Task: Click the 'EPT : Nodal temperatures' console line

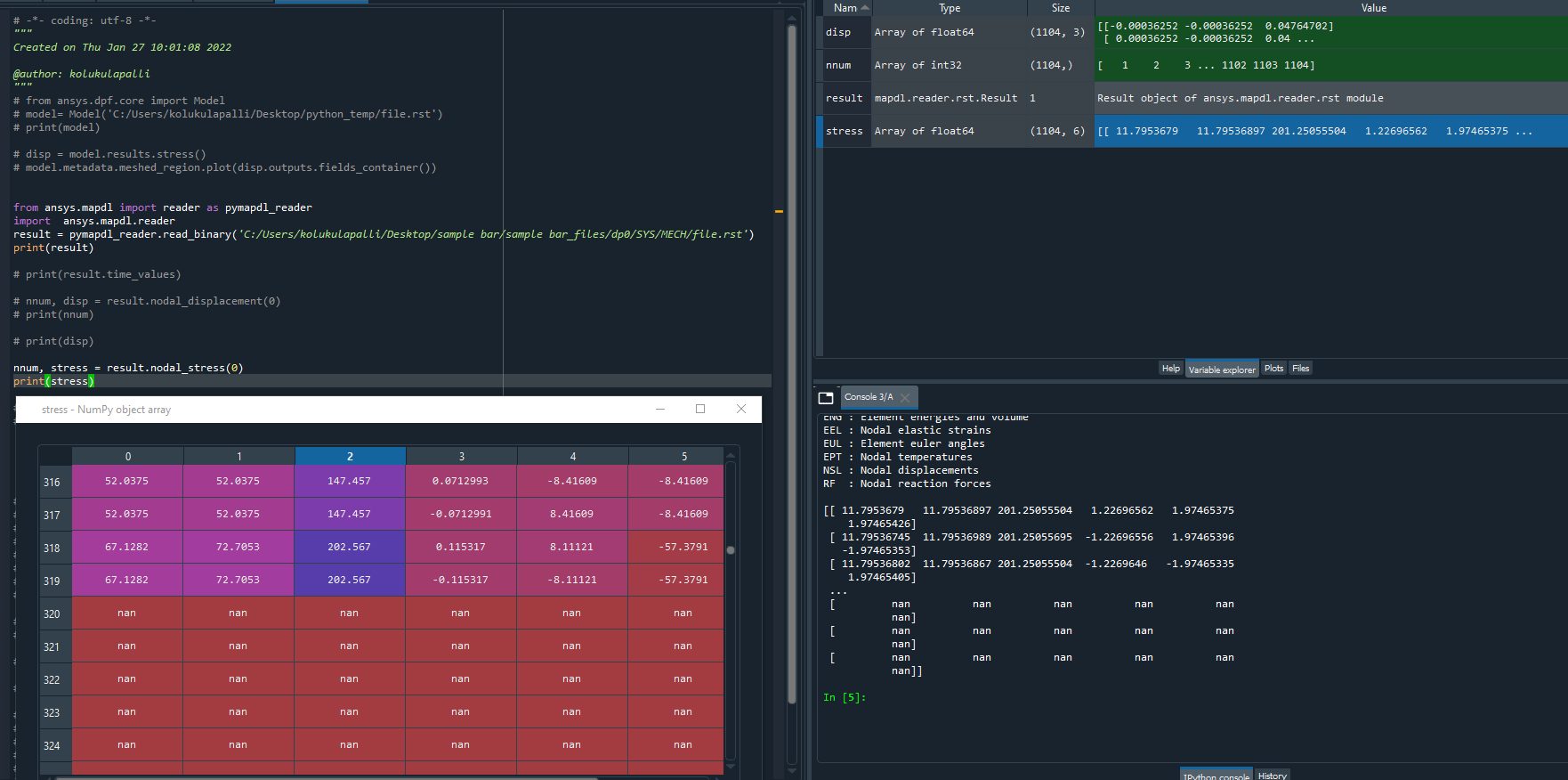Action: tap(898, 457)
